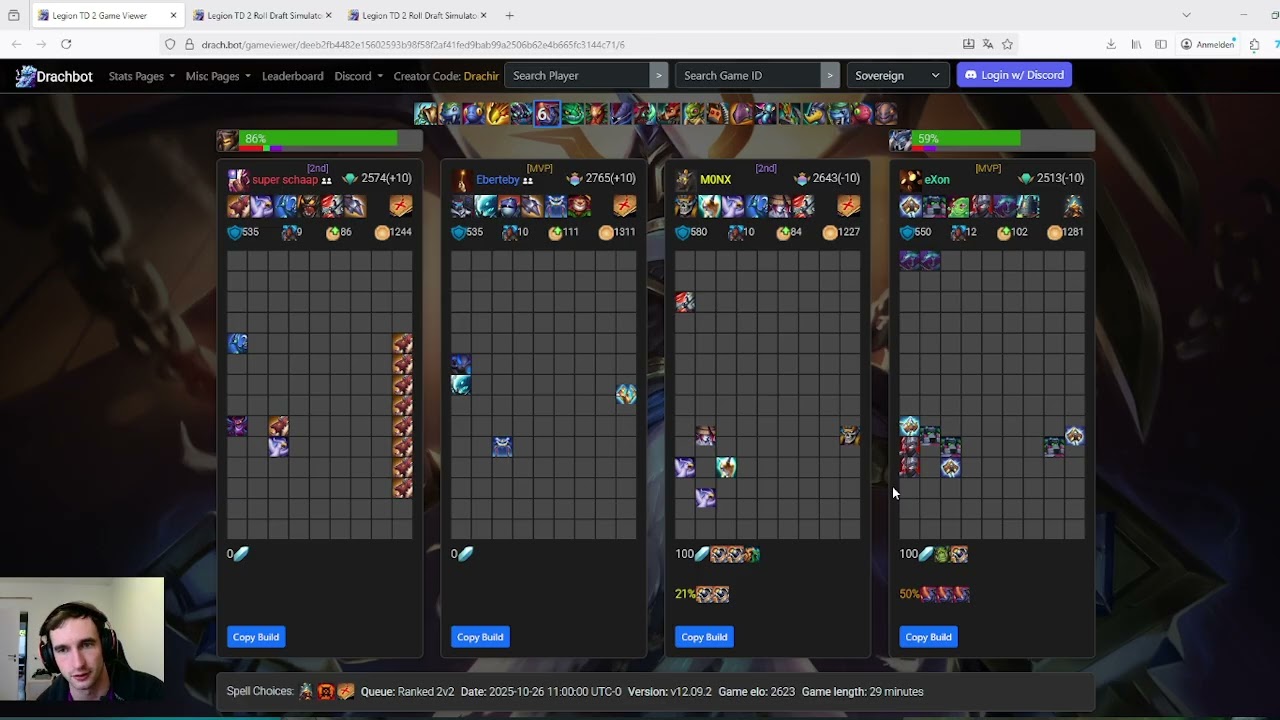Open the list-all-tabs chevron in Firefox
This screenshot has width=1280, height=720.
pyautogui.click(x=1186, y=15)
